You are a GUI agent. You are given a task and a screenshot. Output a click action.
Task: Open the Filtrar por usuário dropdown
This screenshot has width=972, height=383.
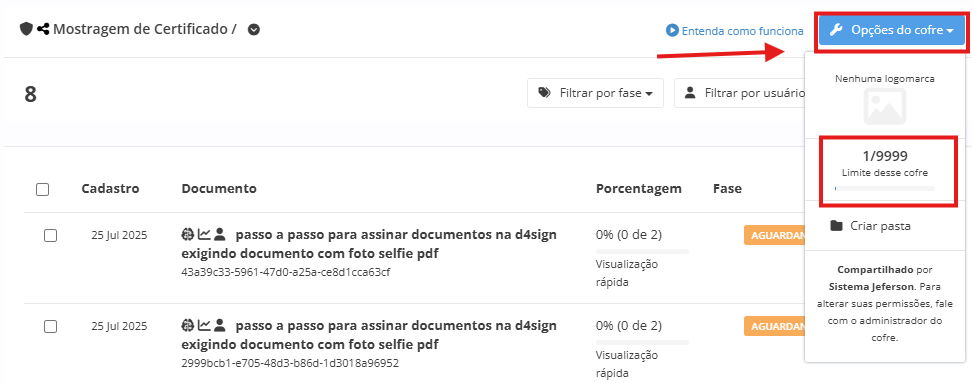point(740,93)
